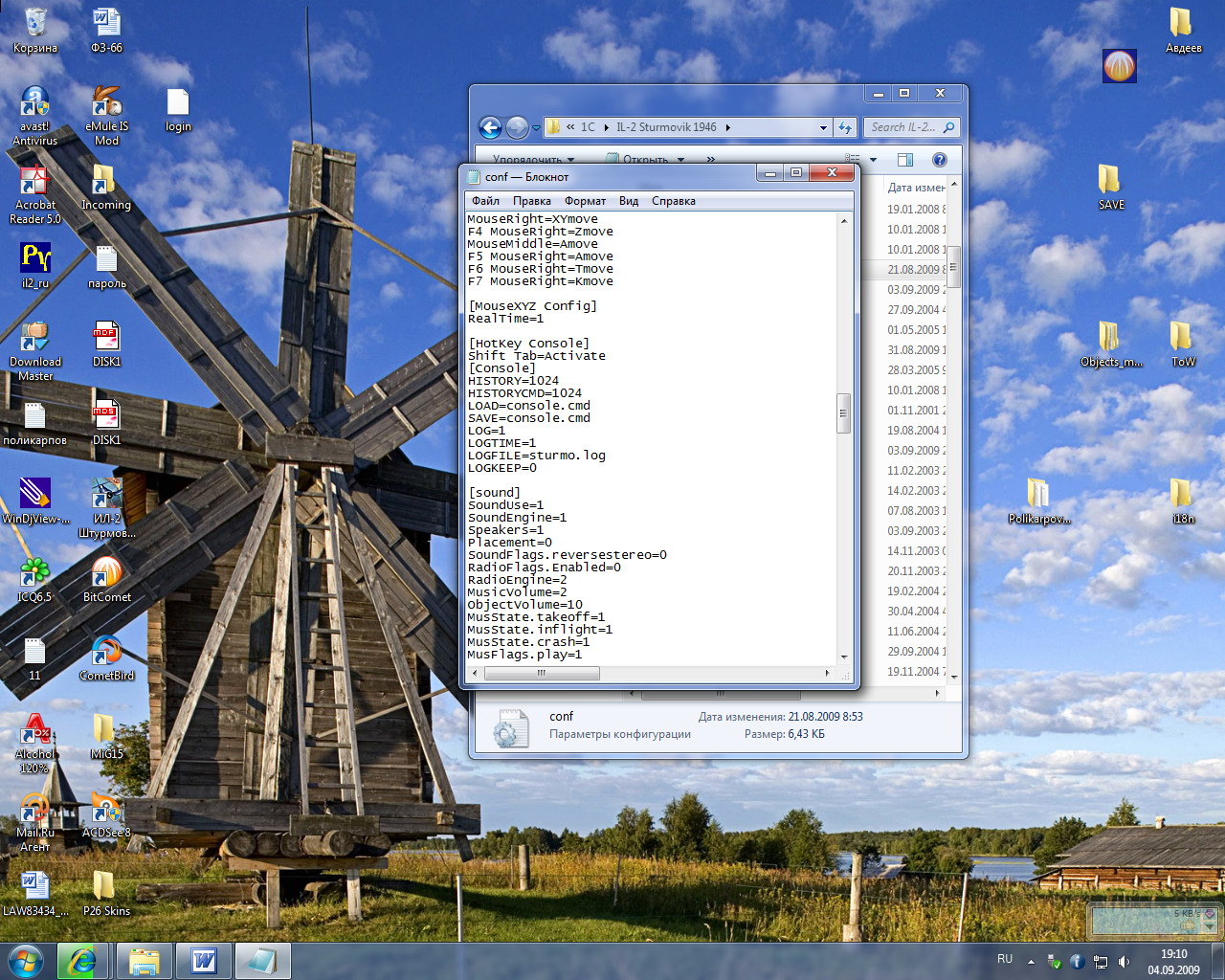Select the ToW folder on desktop

point(1183,345)
